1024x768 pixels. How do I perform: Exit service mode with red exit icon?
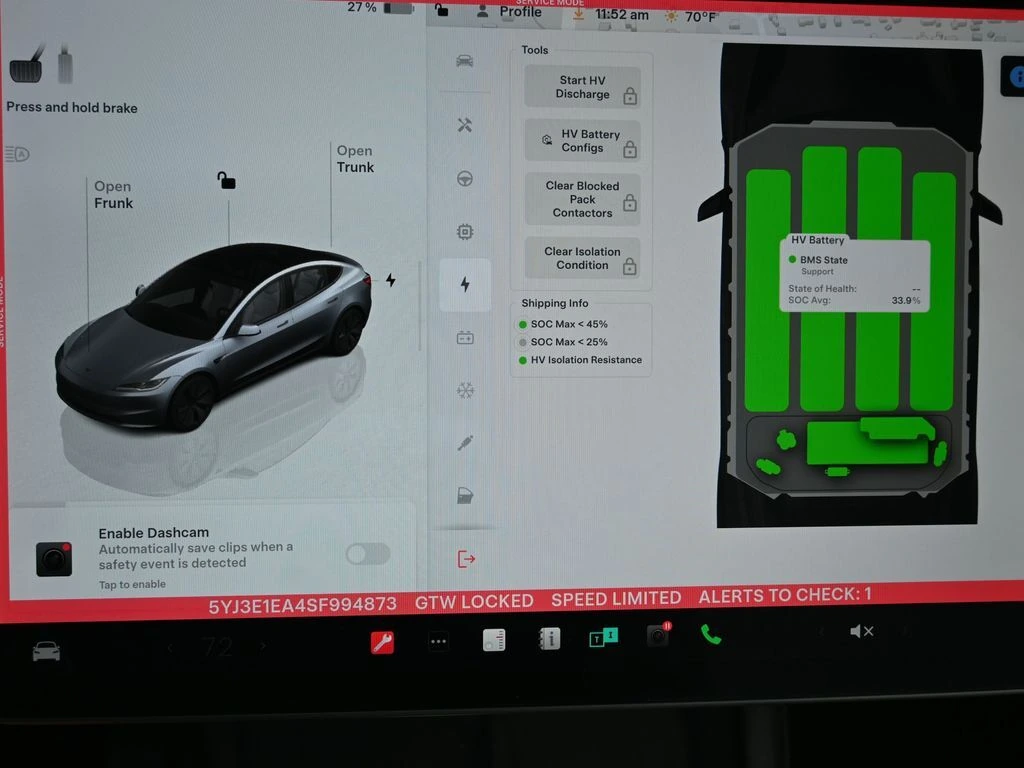point(466,559)
